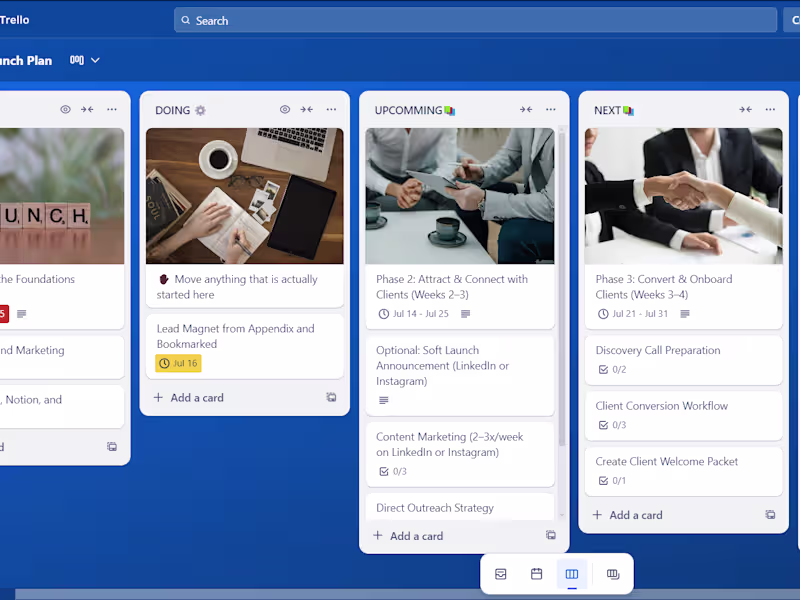
Task: Create from template in leftmost list
Action: (x=112, y=446)
